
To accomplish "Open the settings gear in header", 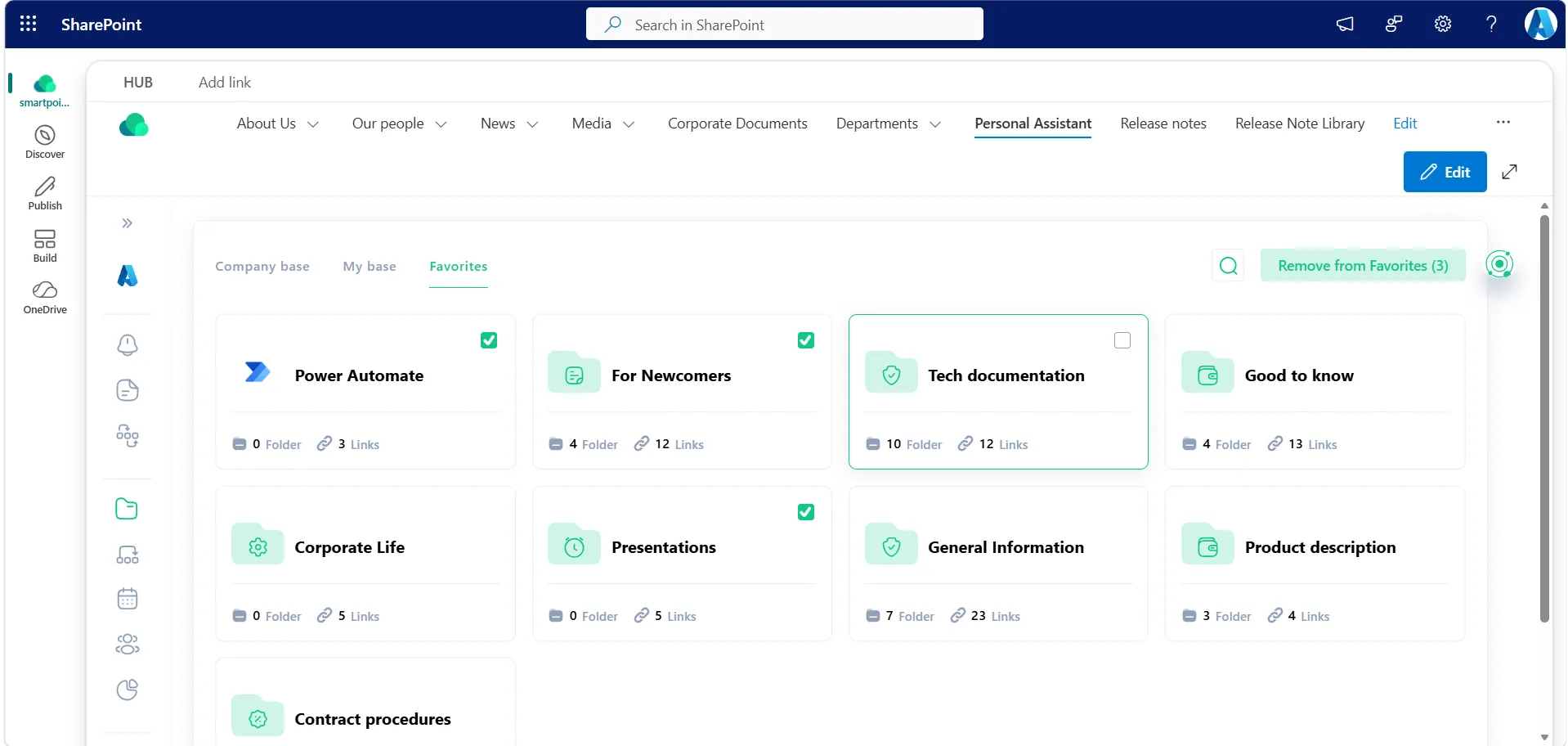I will (1443, 24).
